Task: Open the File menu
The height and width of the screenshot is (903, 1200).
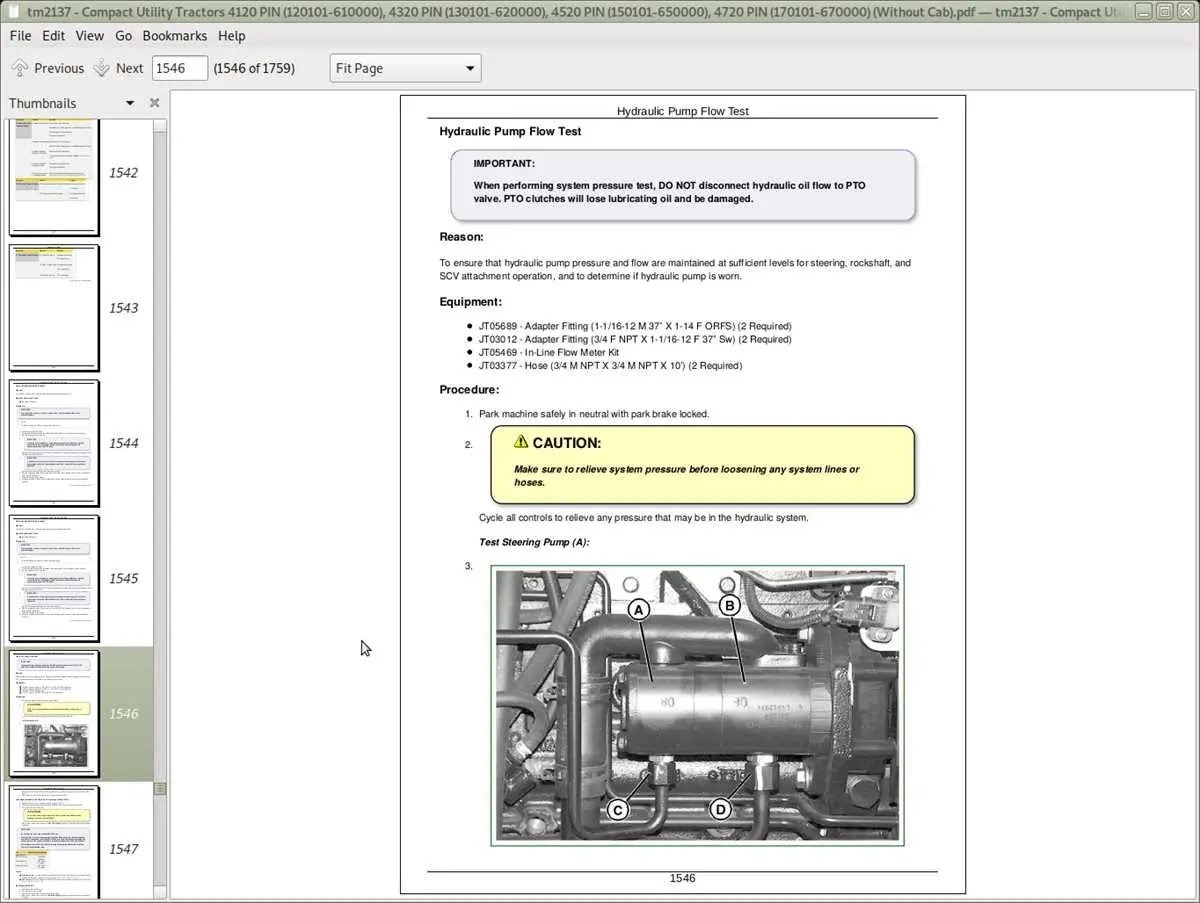Action: pyautogui.click(x=20, y=35)
